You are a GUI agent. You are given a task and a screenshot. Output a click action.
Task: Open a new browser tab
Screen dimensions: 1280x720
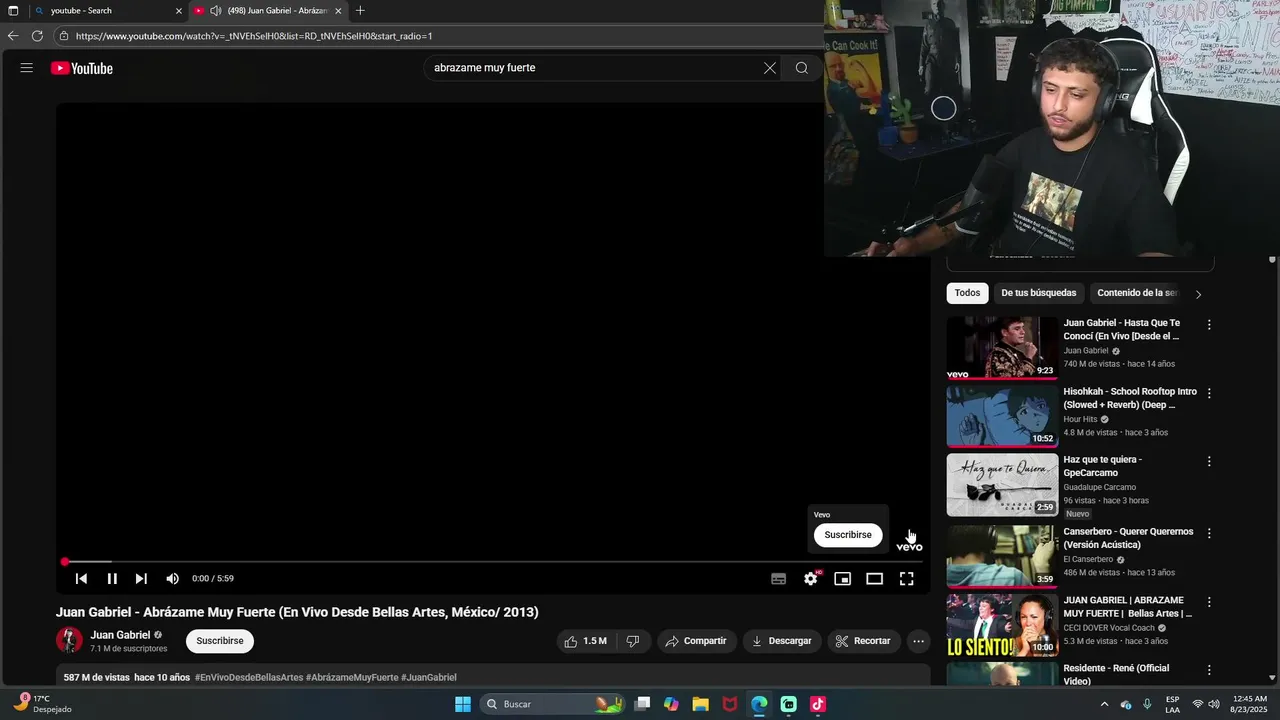pos(360,11)
